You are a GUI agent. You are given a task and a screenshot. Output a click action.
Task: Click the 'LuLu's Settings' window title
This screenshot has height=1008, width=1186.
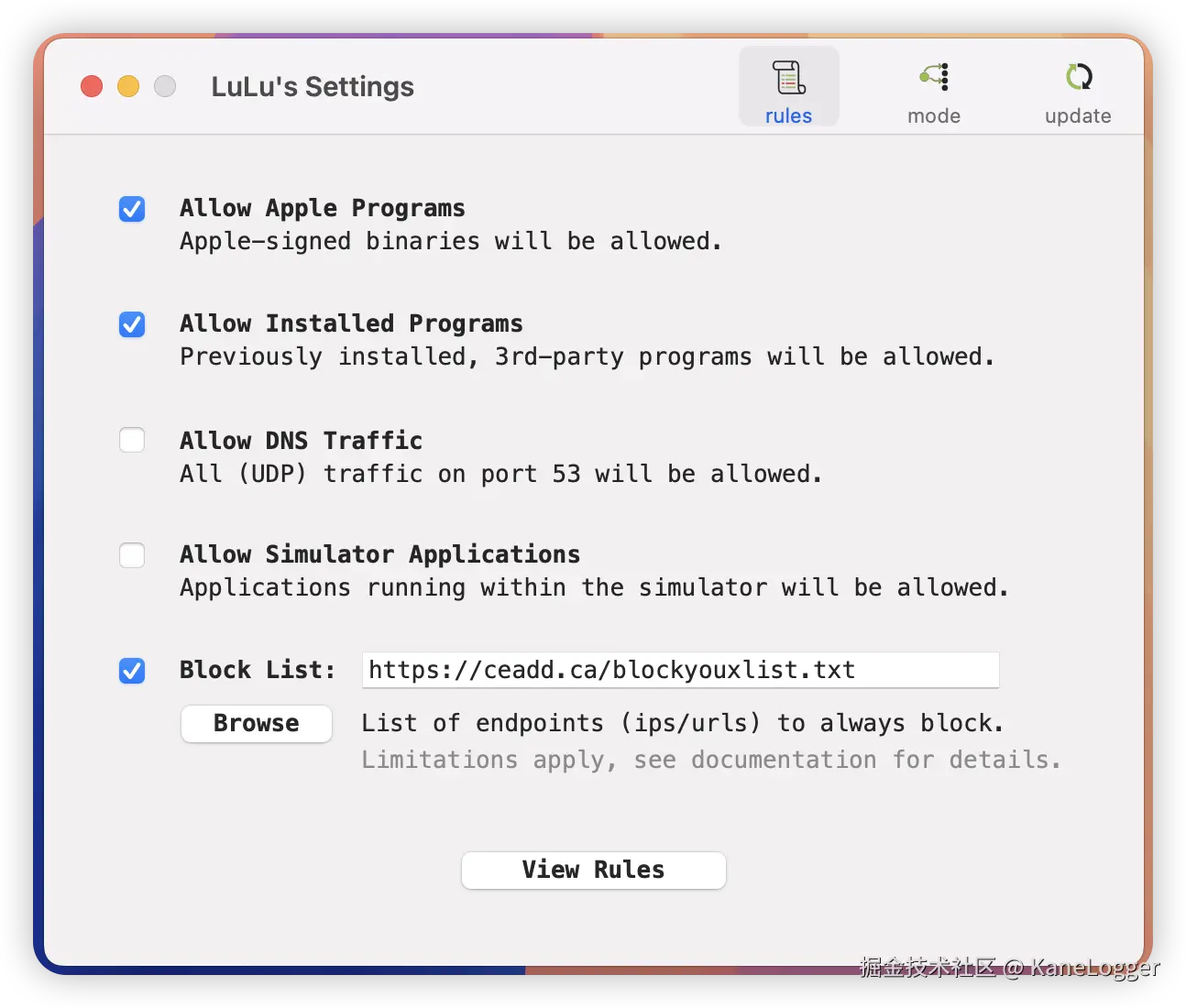pos(313,86)
